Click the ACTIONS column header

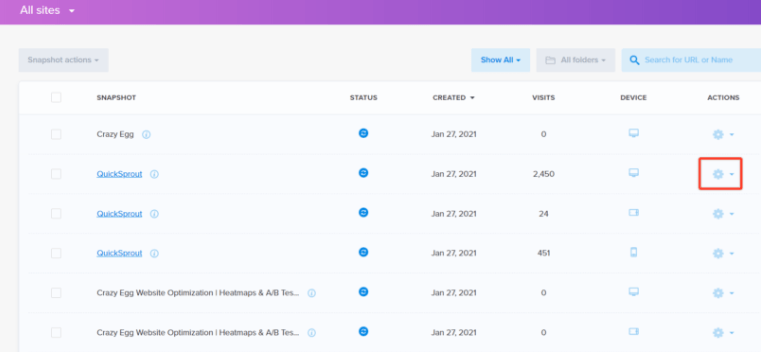click(723, 98)
